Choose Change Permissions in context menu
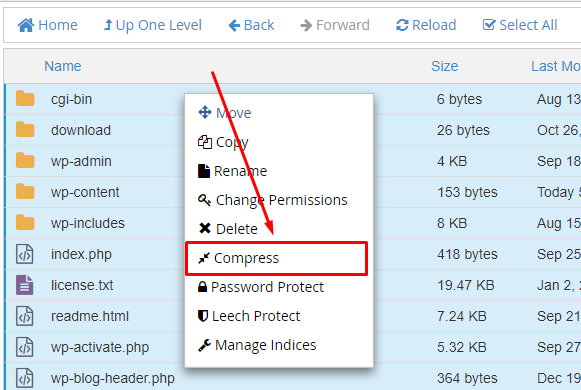 (x=273, y=200)
